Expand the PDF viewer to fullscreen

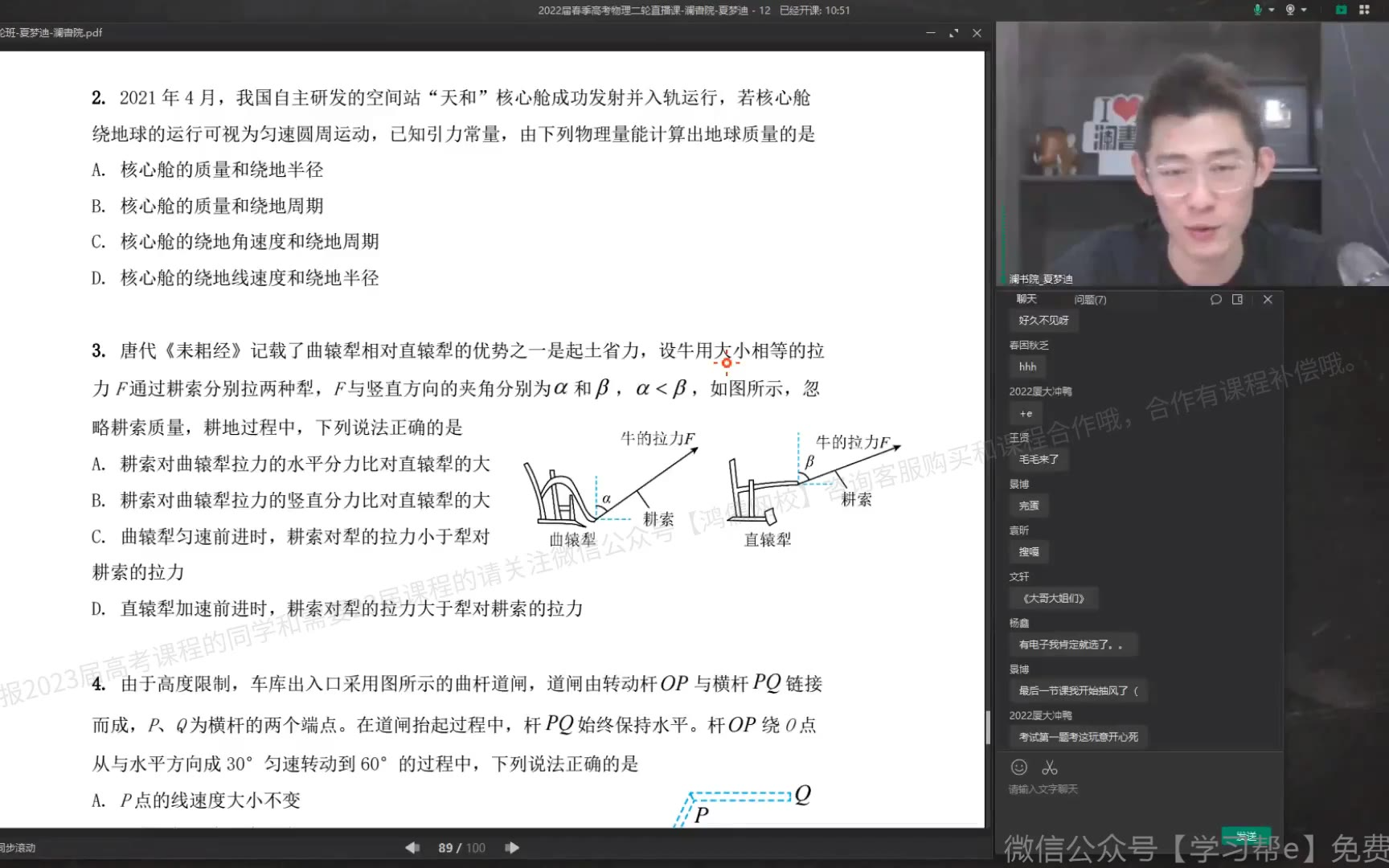click(x=953, y=33)
